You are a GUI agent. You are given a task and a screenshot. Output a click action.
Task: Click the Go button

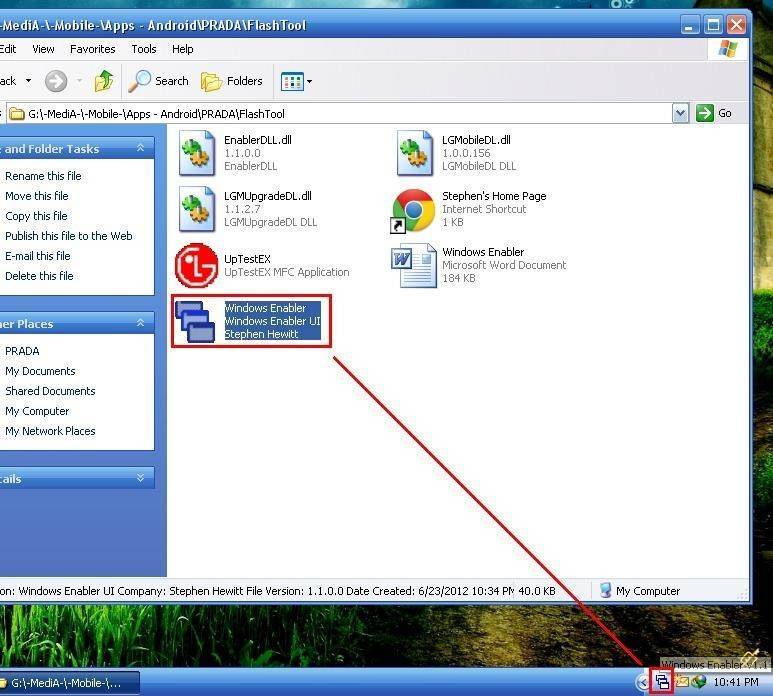tap(714, 113)
